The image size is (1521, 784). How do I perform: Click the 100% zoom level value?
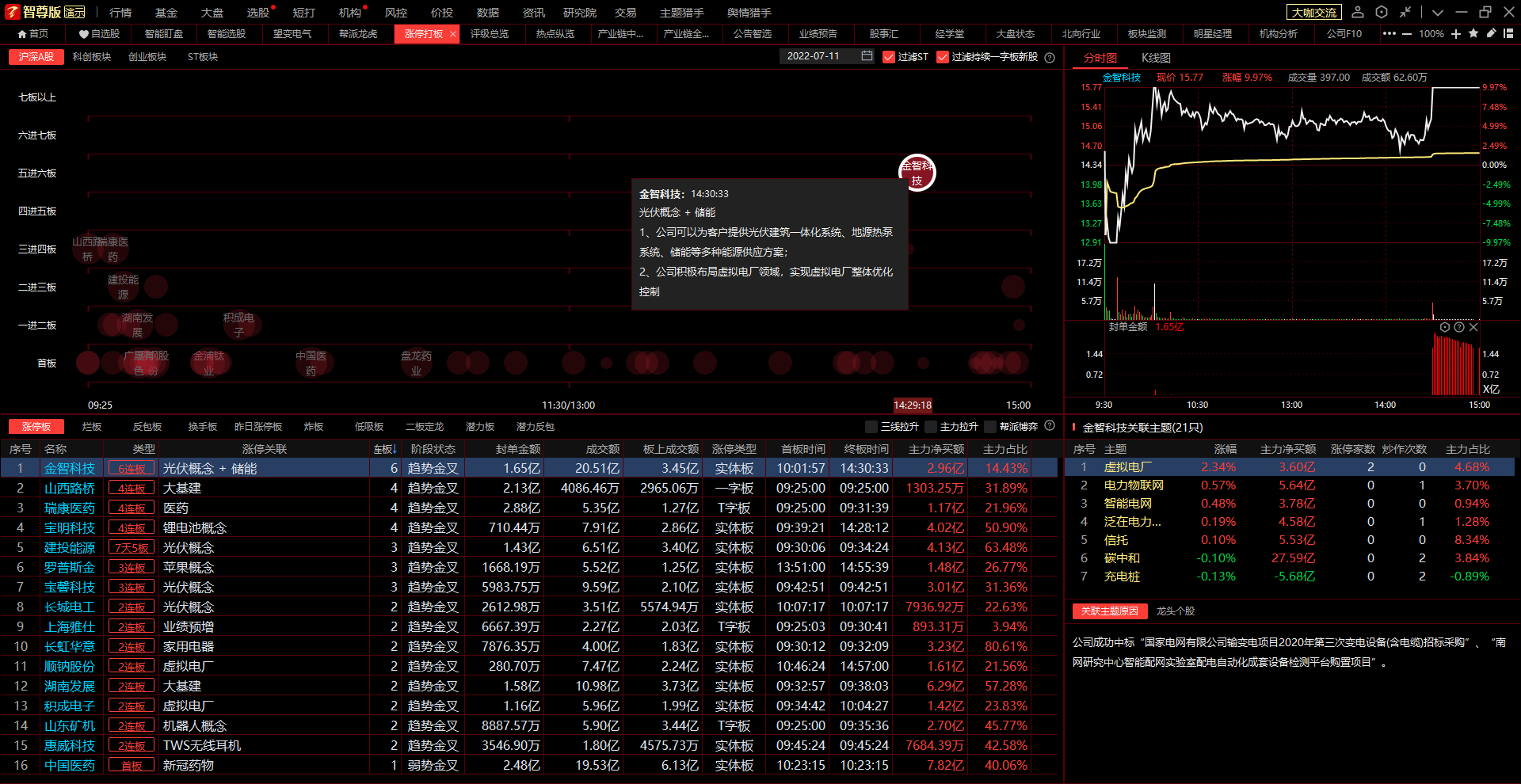pos(1431,34)
